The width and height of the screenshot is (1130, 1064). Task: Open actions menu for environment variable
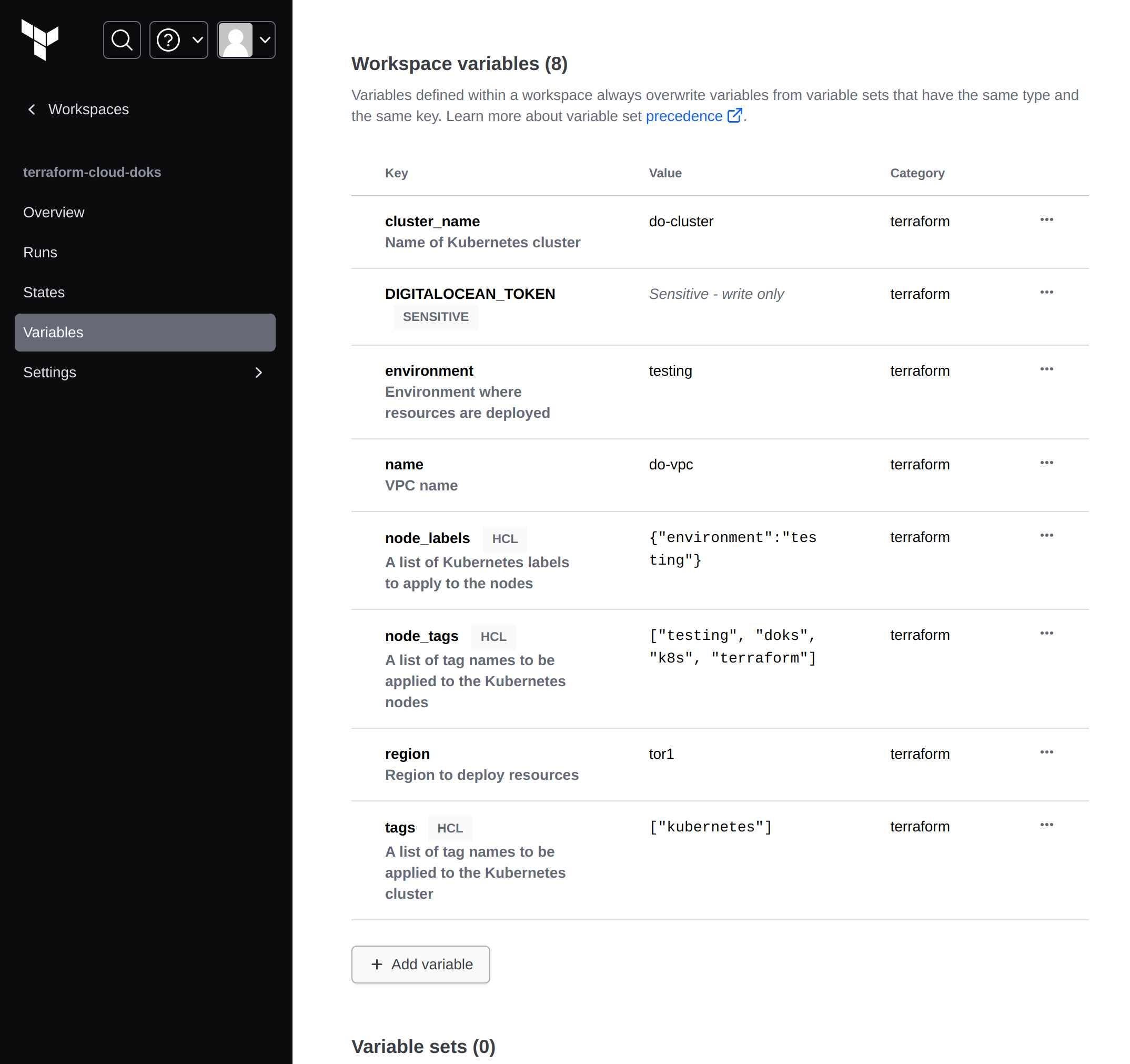[1046, 369]
